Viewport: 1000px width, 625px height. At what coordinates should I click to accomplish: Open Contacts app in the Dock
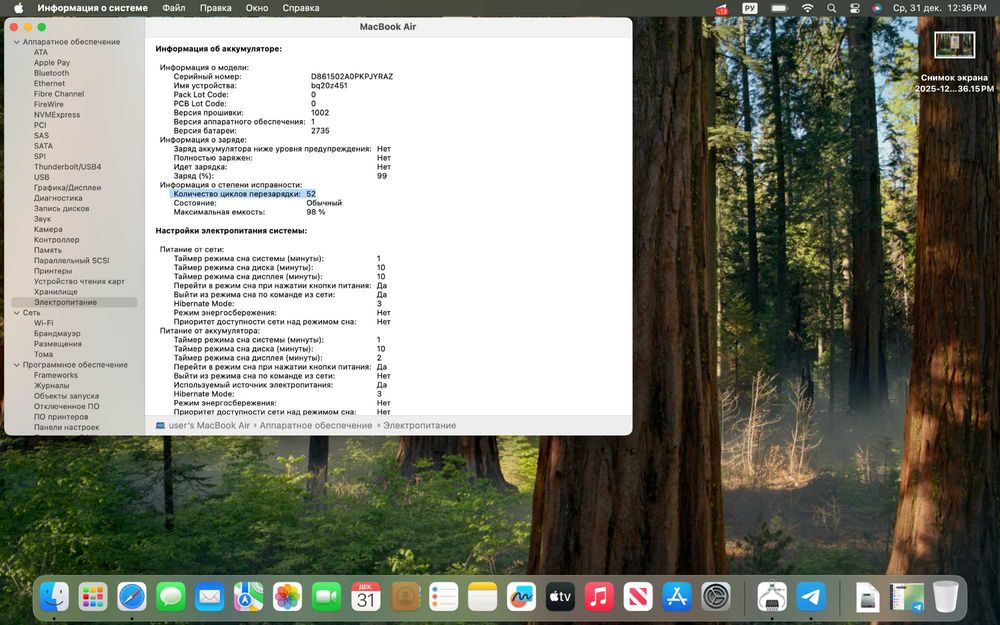click(x=405, y=597)
